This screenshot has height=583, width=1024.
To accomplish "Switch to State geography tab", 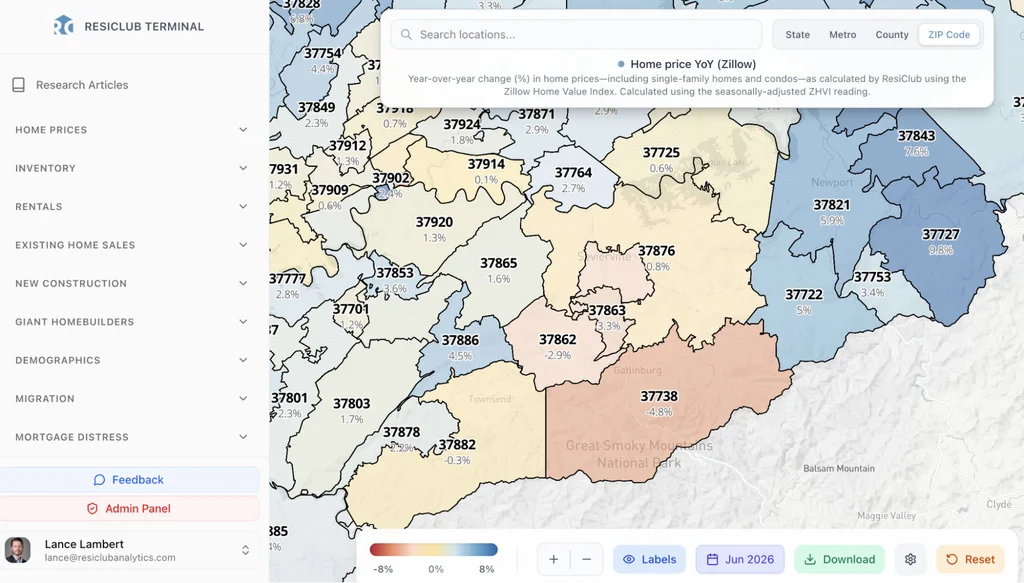I will (797, 35).
